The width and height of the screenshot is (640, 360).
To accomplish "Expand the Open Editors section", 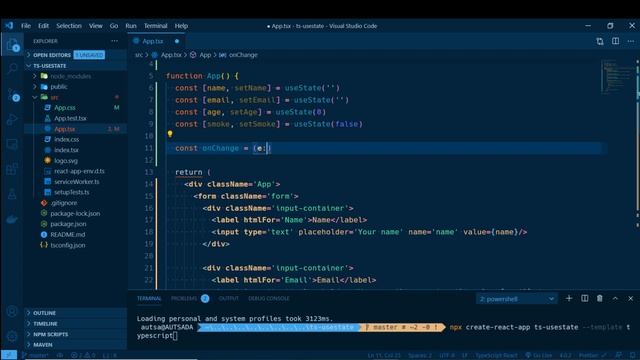I will coord(76,55).
